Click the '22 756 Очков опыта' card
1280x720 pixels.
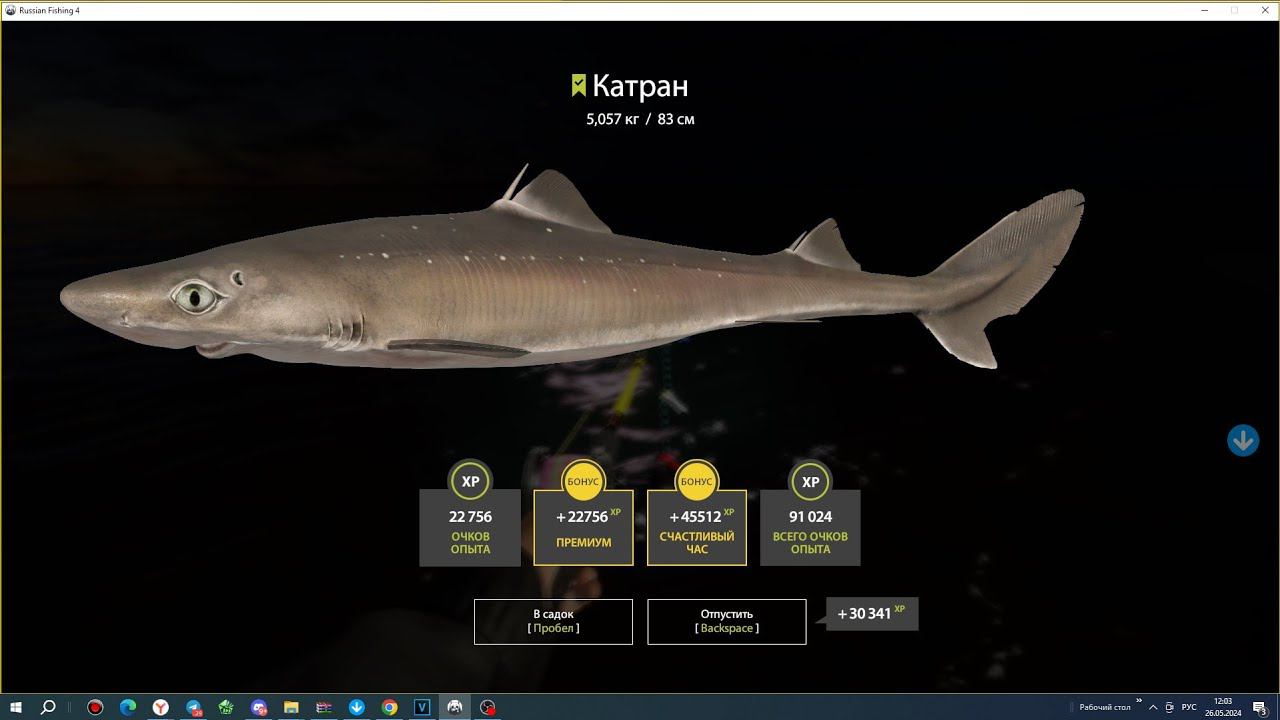[470, 527]
